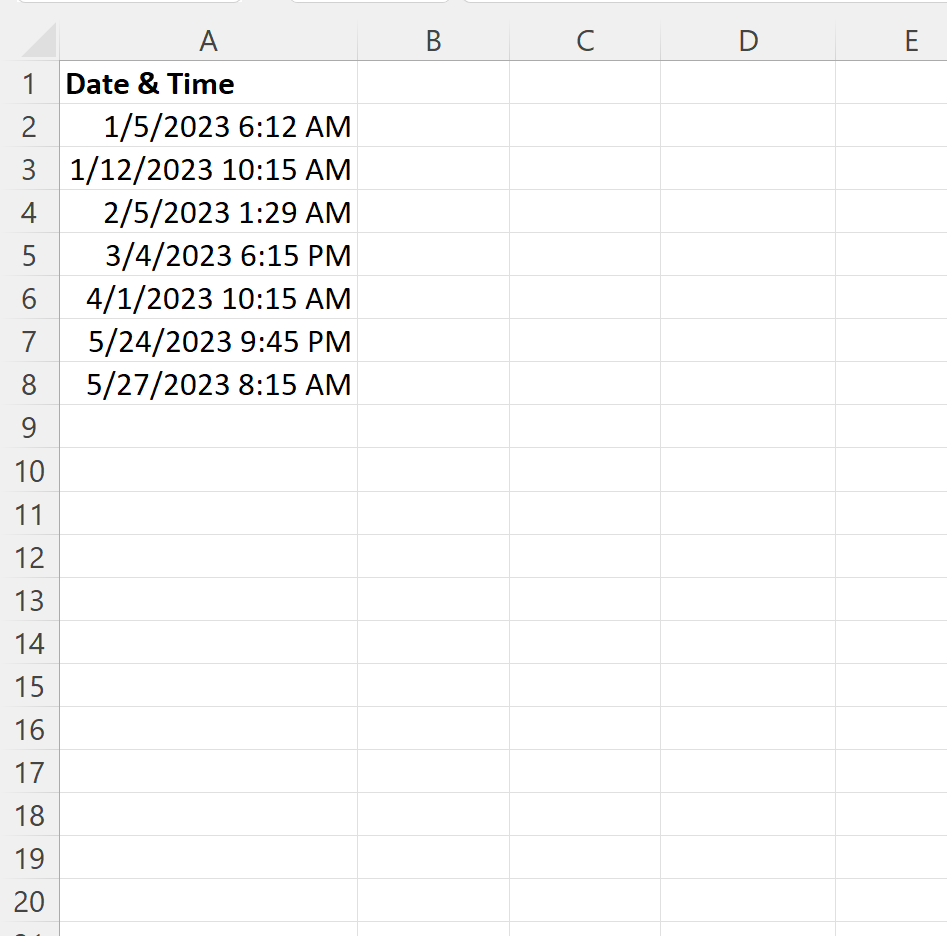Select cell with 5/27/2023 8:15 AM
Viewport: 947px width, 936px height.
[208, 384]
